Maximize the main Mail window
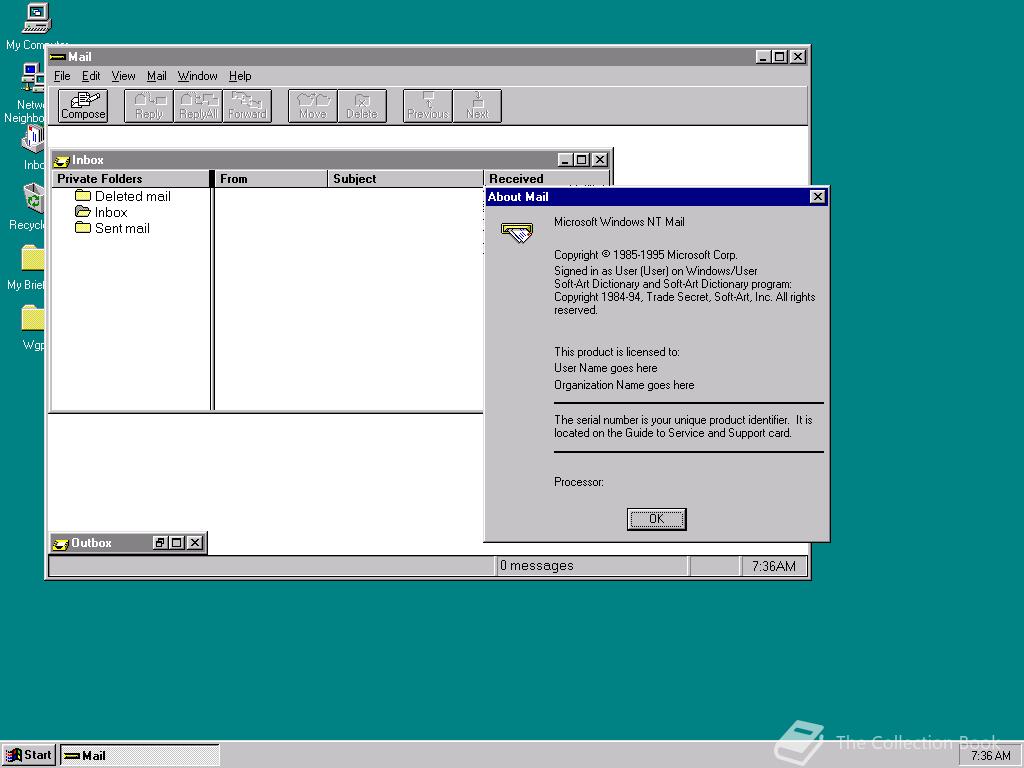Screen dimensions: 1024x768 [x=779, y=57]
